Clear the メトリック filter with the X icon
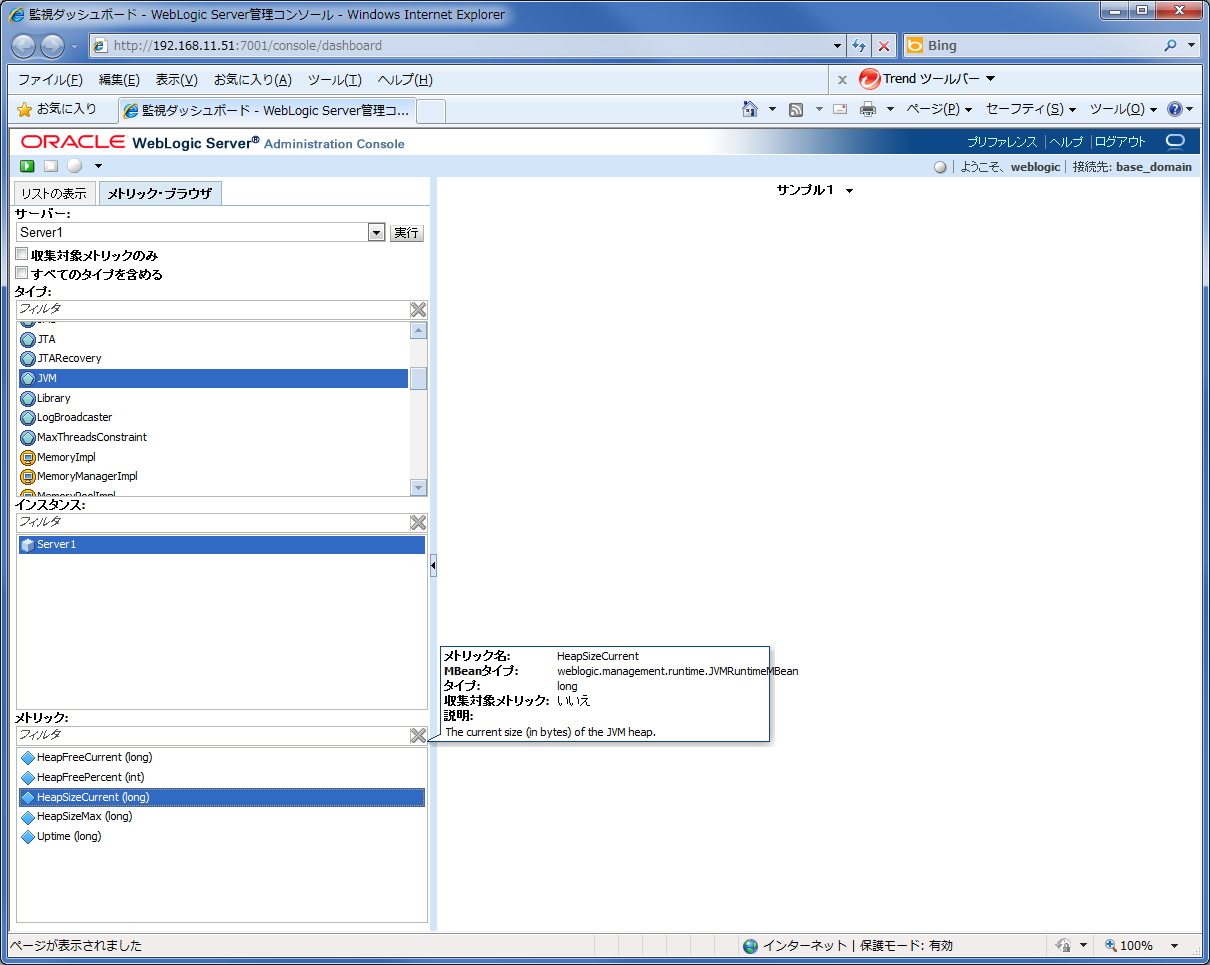The image size is (1210, 965). (x=418, y=736)
